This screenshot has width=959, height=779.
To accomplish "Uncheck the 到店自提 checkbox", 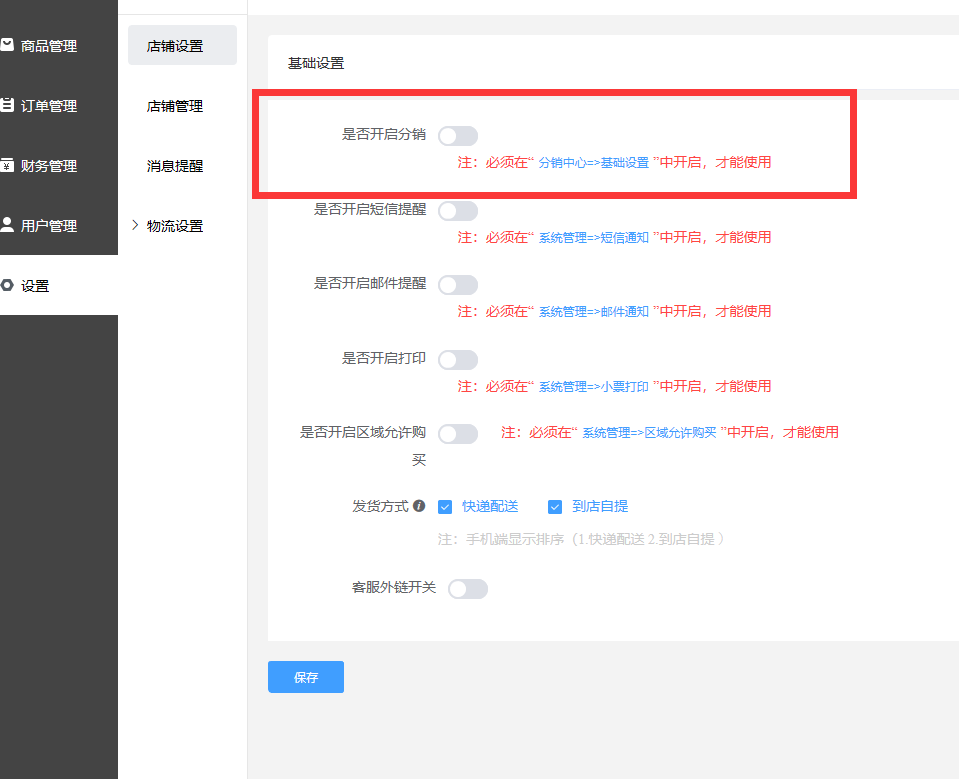I will (555, 507).
